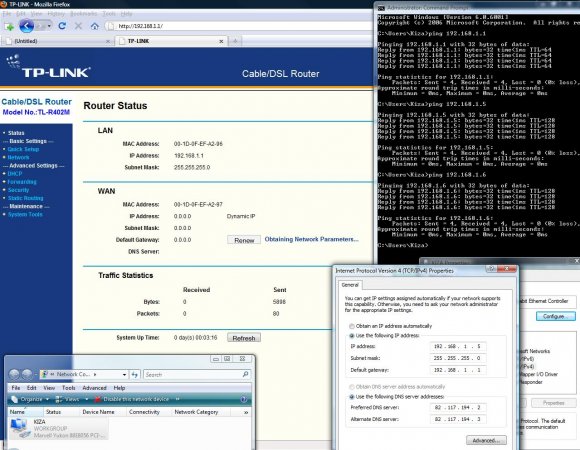Open a new tab with plus button after tabs

pos(235,41)
